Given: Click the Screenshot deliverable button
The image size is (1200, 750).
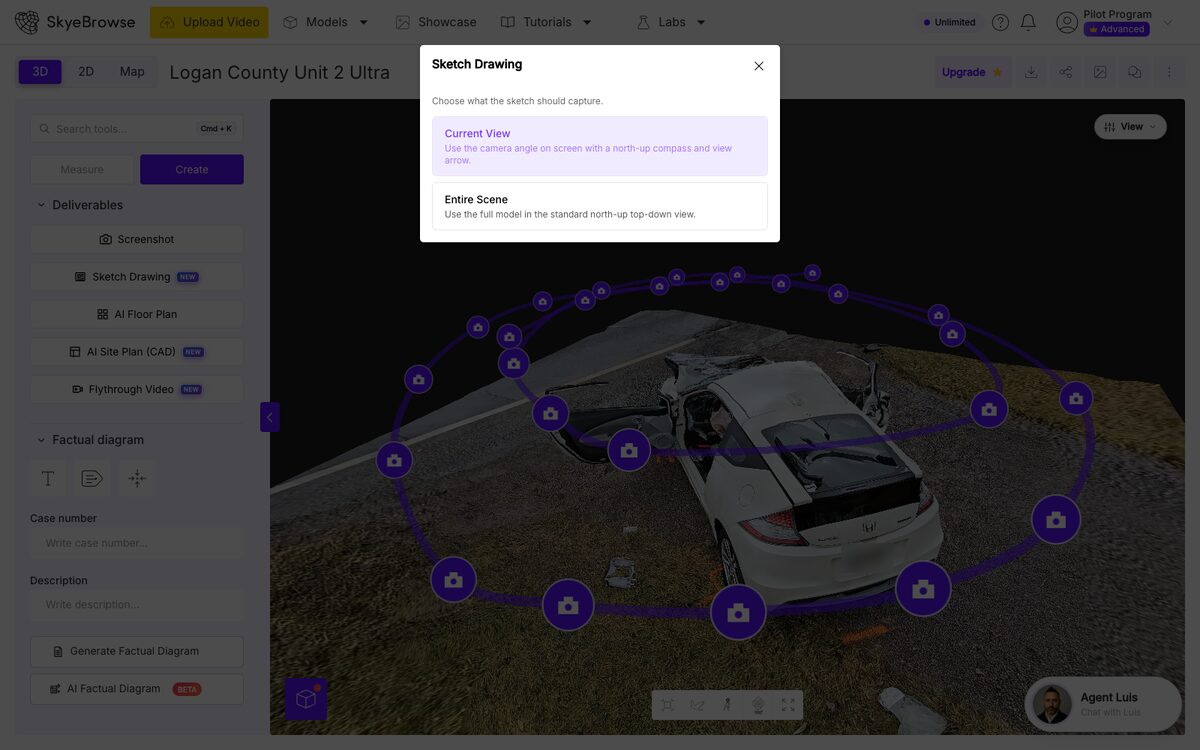Looking at the screenshot, I should pyautogui.click(x=137, y=240).
